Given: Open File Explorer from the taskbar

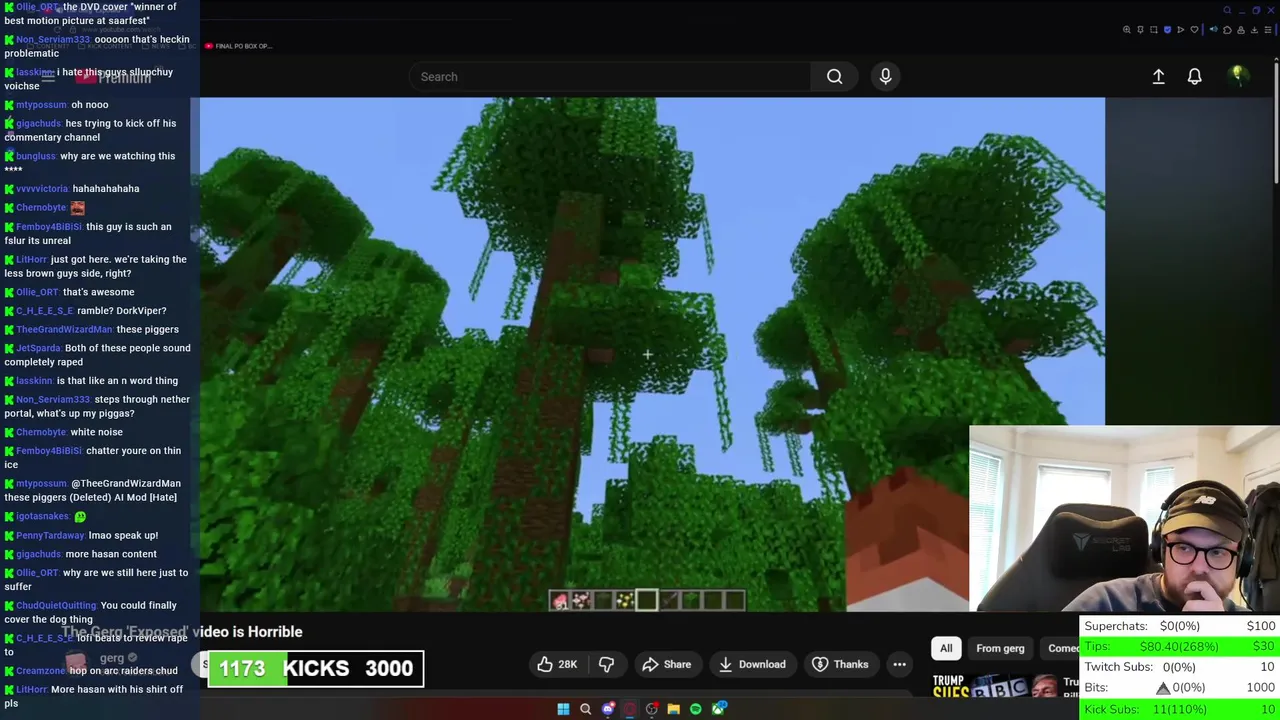Looking at the screenshot, I should (674, 709).
